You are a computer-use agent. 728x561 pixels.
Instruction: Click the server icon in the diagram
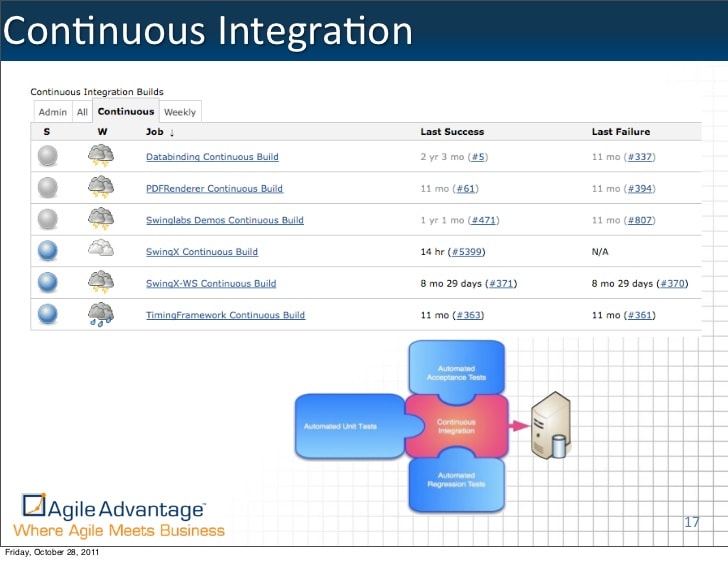(550, 424)
